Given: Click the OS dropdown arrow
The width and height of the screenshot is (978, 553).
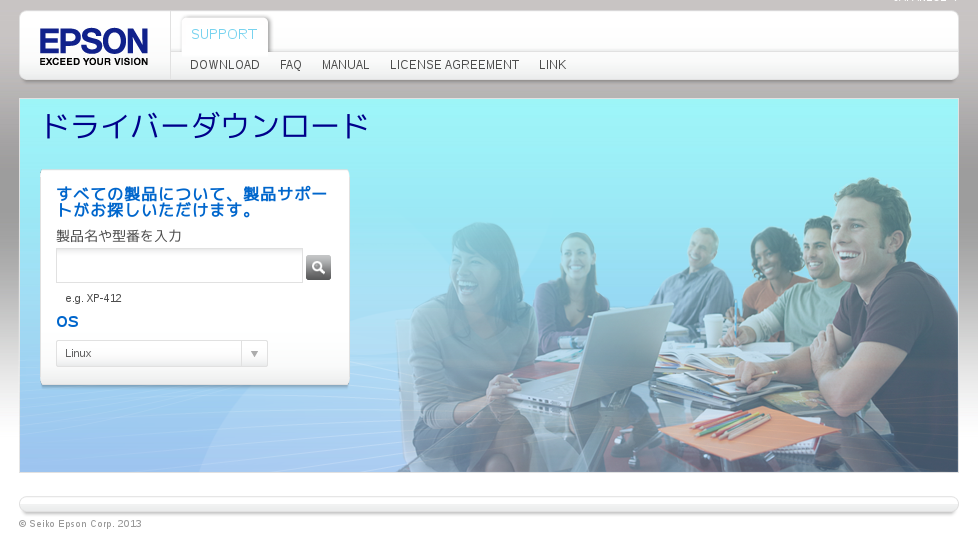Looking at the screenshot, I should 254,353.
